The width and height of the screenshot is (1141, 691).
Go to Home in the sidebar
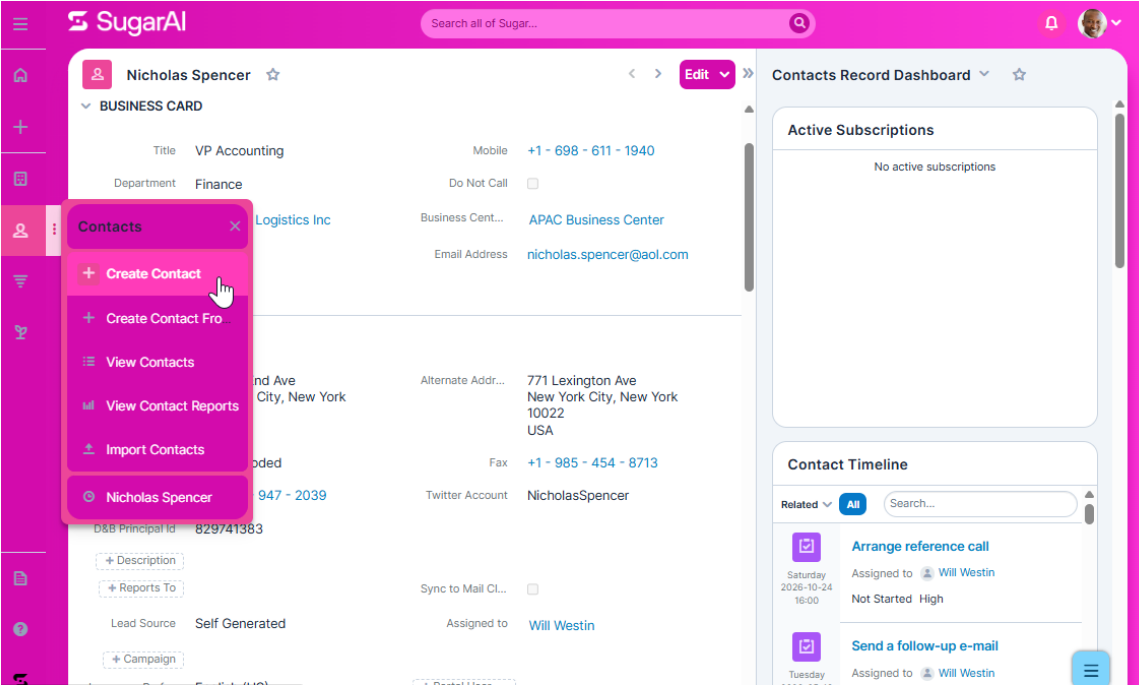20,75
